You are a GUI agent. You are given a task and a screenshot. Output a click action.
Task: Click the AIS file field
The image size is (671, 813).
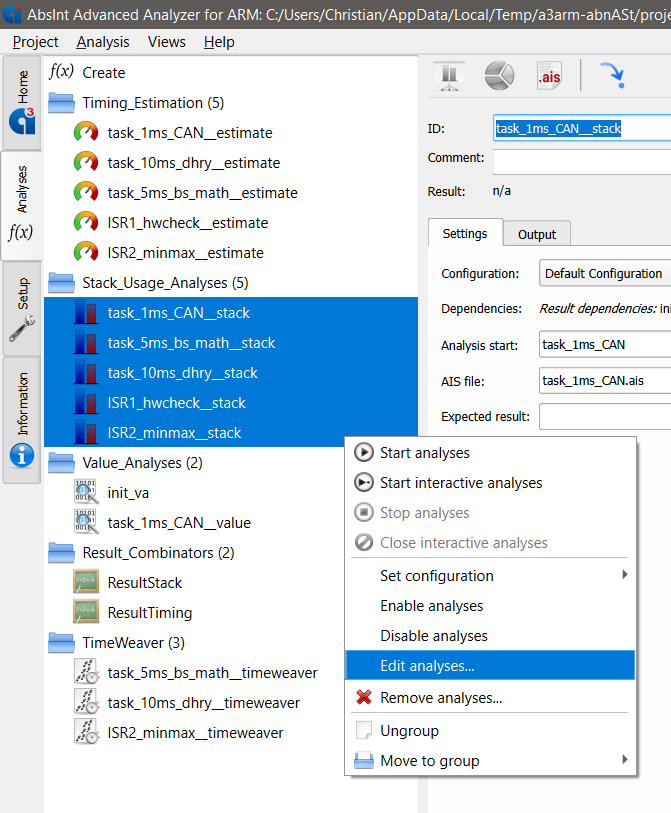coord(605,381)
